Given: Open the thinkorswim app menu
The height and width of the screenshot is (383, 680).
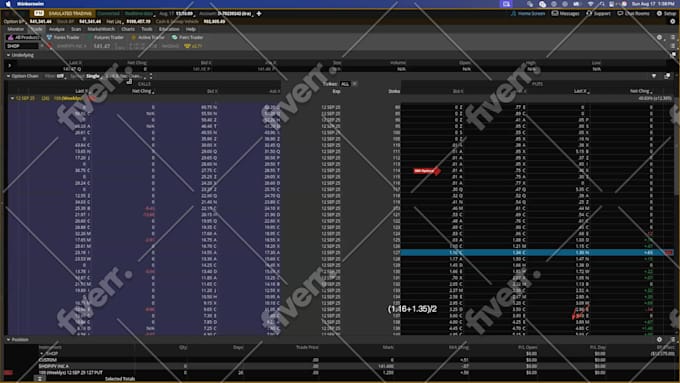Looking at the screenshot, I should [30, 4].
